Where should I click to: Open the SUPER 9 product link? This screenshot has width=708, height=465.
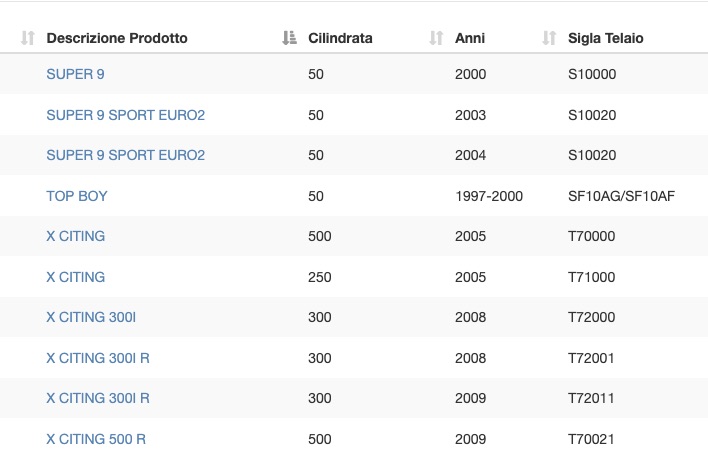click(x=75, y=74)
